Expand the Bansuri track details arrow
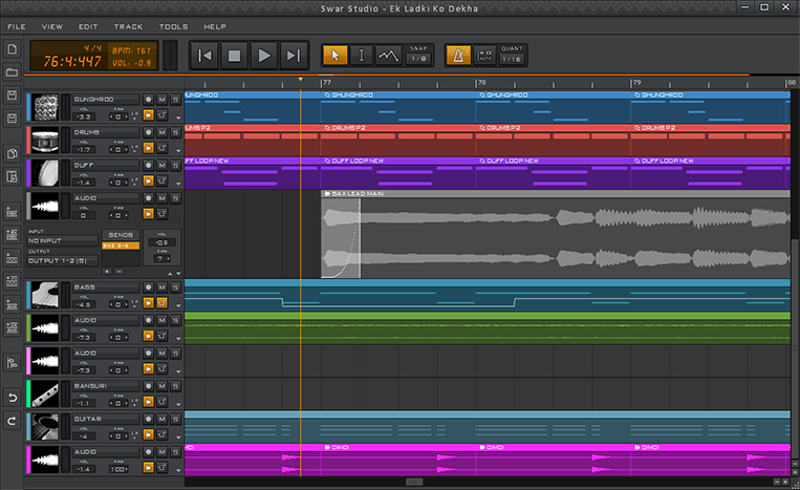Screen dimensions: 800x490 point(178,404)
